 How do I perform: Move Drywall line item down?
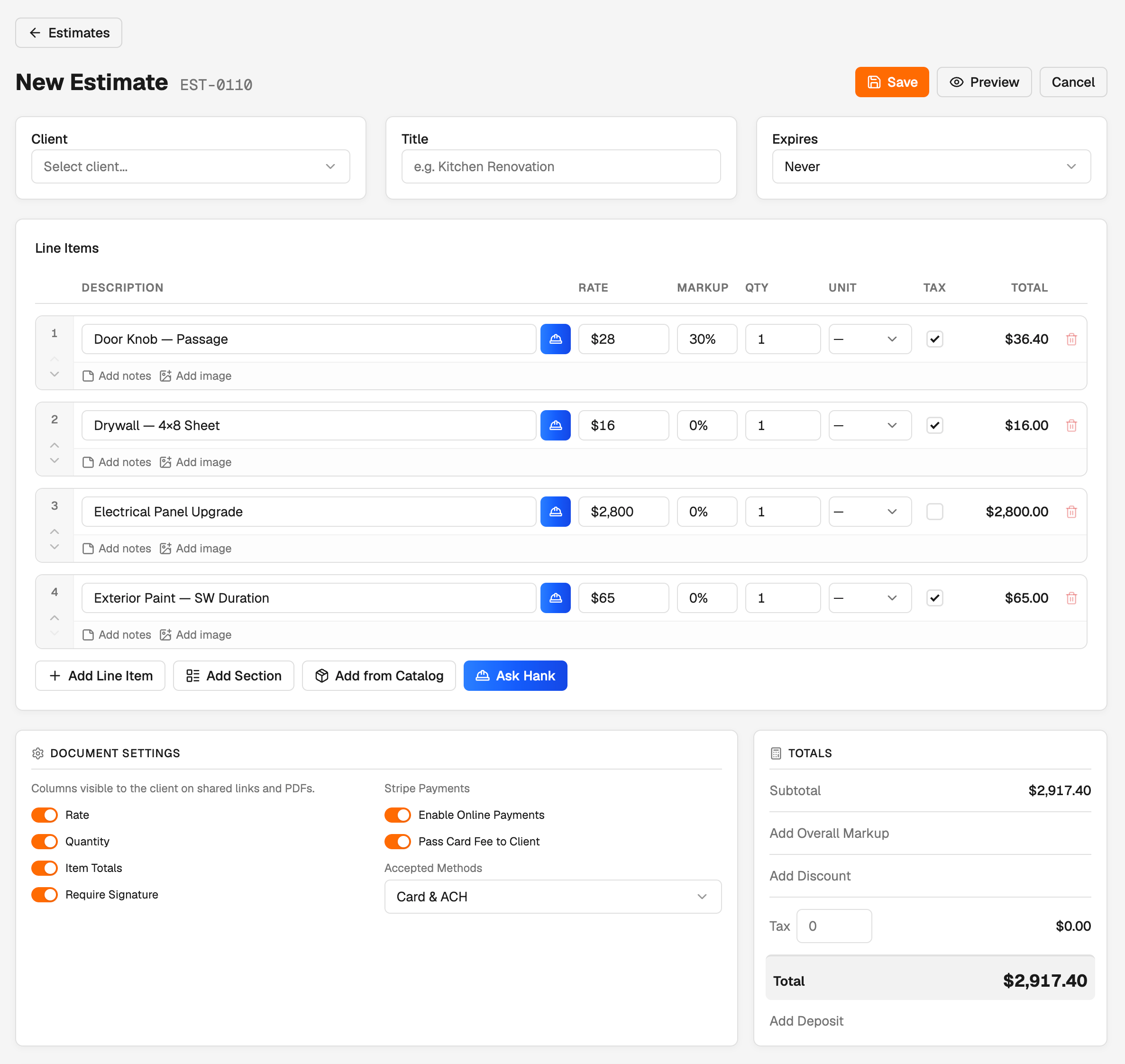(x=55, y=460)
